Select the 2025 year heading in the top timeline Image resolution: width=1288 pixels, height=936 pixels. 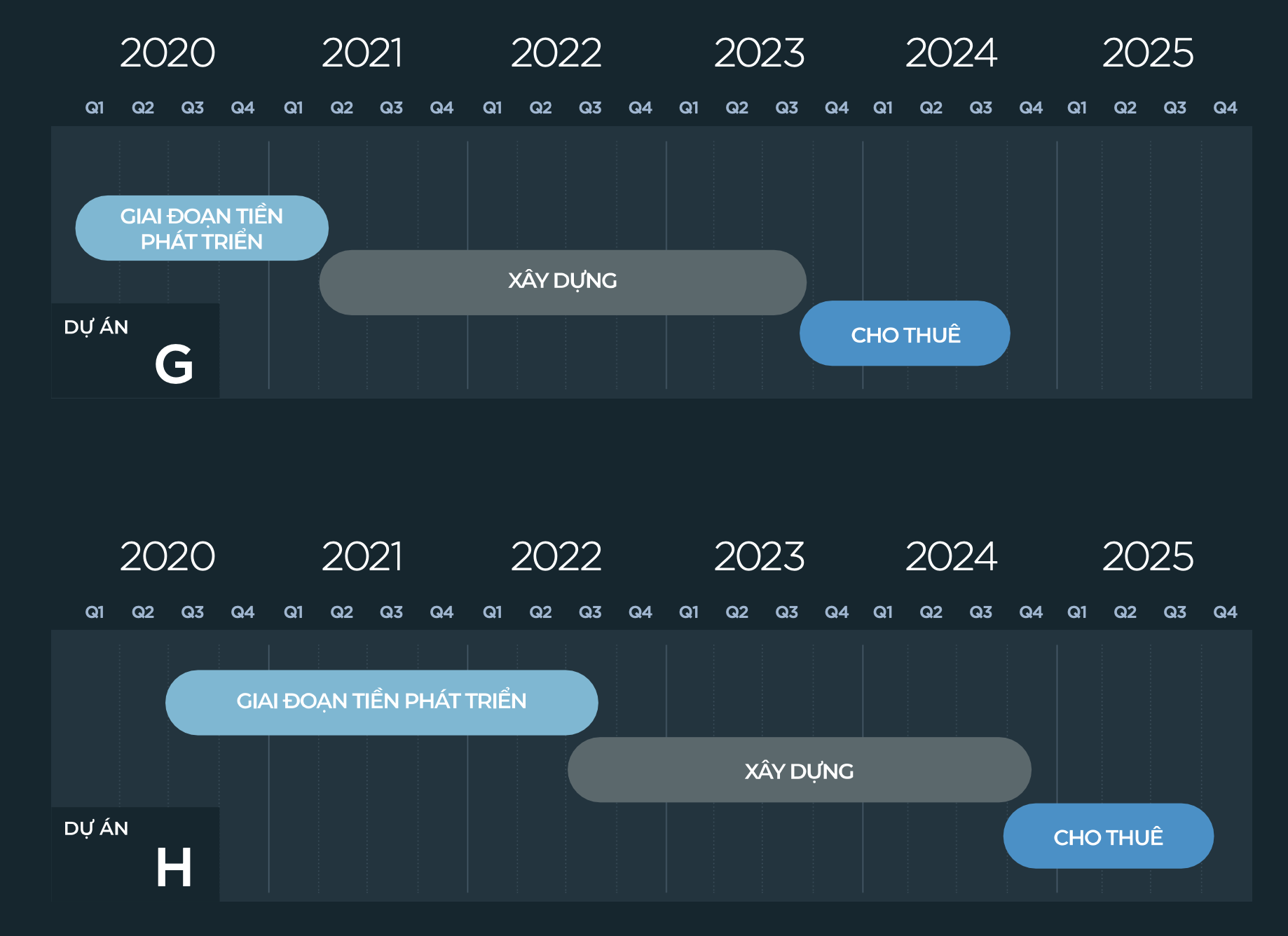[1147, 53]
